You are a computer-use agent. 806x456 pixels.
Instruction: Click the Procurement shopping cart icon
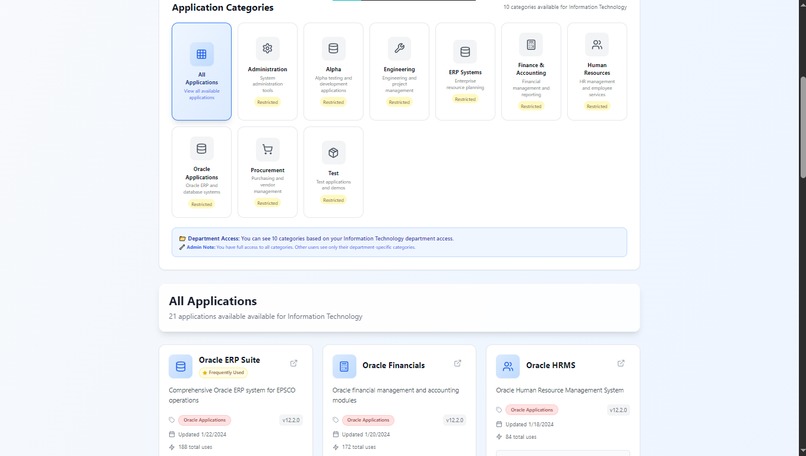point(267,150)
